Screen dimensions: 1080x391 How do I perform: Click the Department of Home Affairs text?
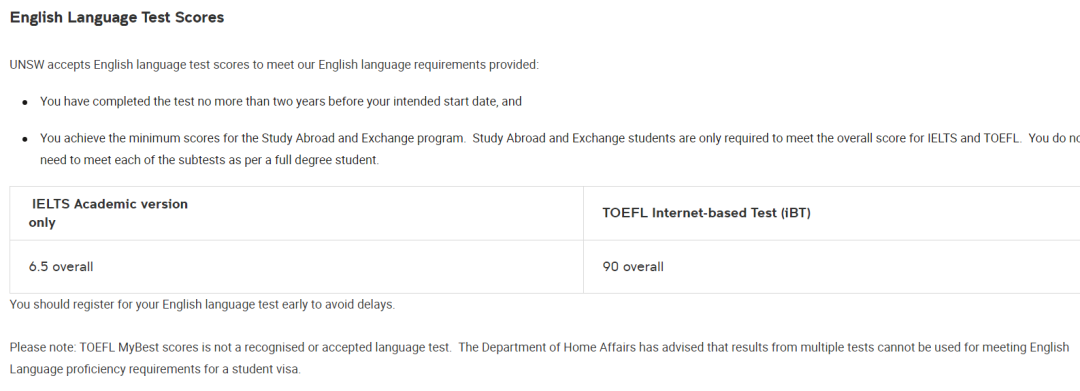point(547,348)
